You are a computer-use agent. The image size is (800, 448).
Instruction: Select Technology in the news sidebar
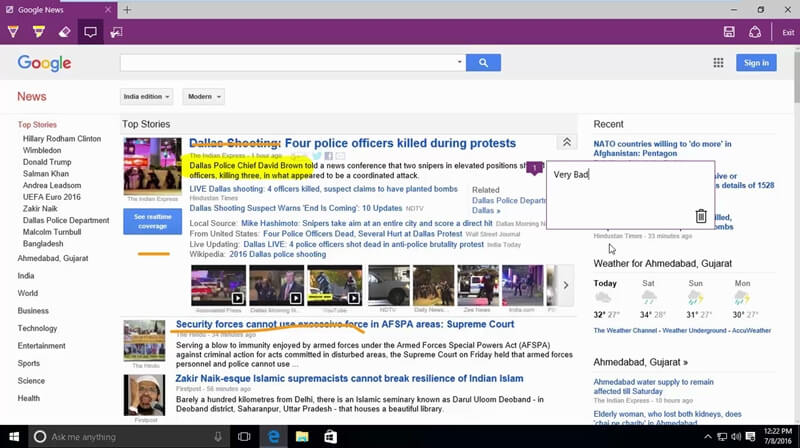pyautogui.click(x=37, y=328)
